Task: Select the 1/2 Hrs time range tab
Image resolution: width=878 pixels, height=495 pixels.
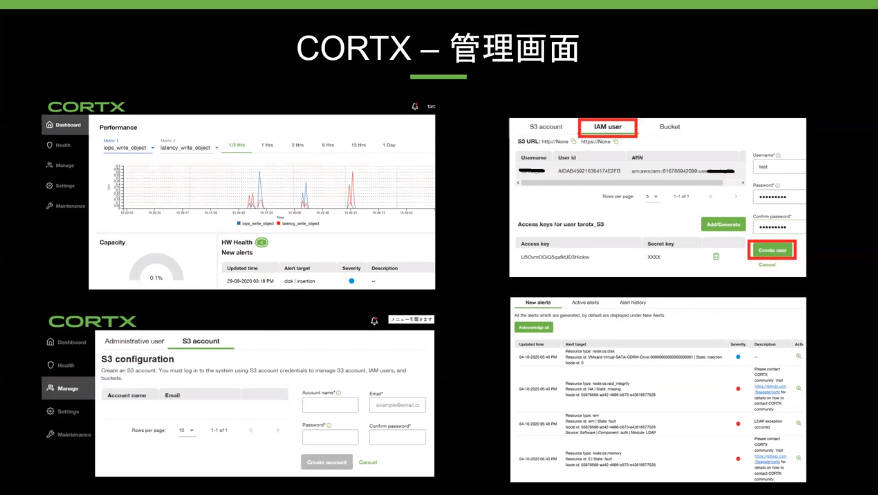Action: (x=237, y=145)
